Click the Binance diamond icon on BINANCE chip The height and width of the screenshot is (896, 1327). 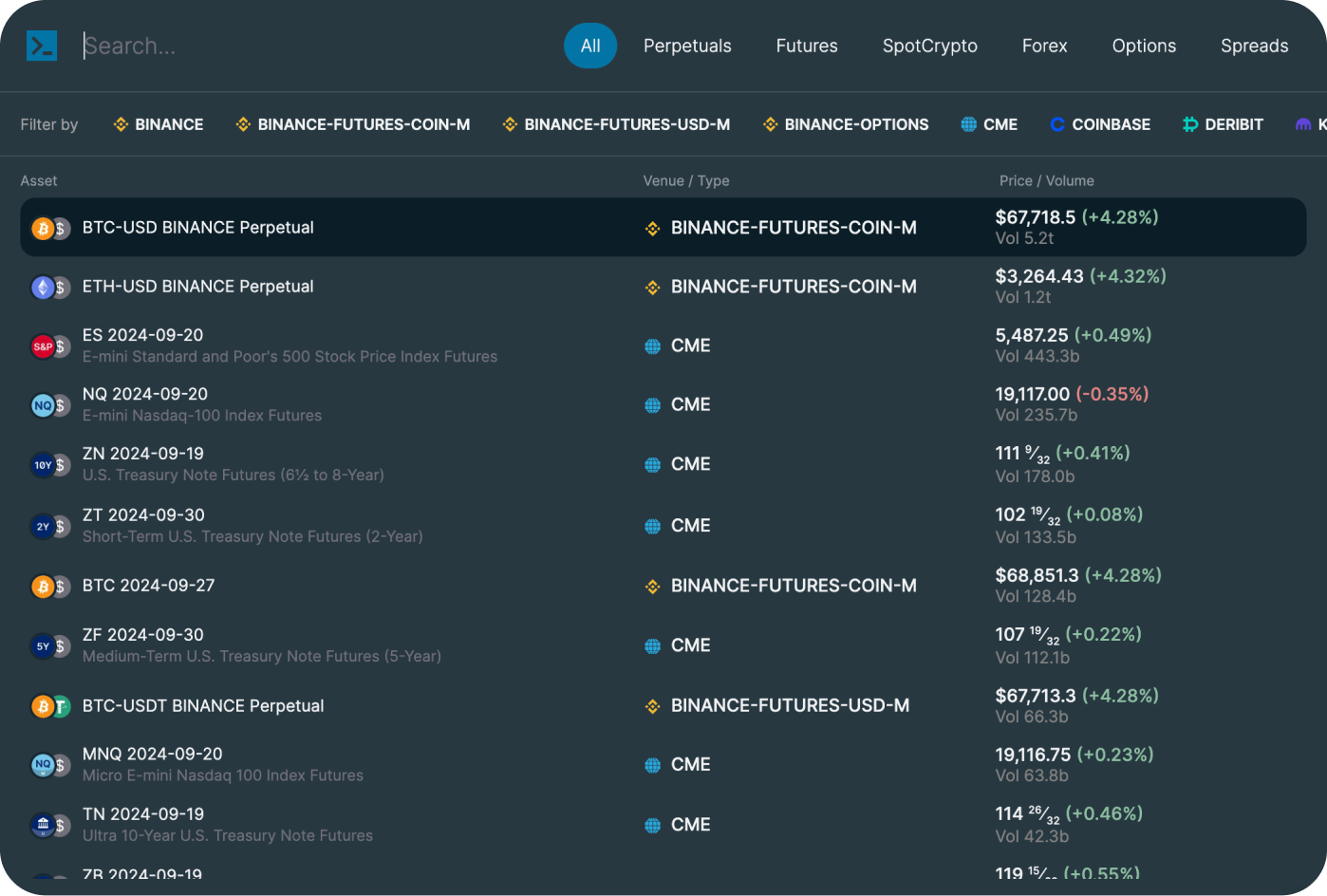point(120,124)
